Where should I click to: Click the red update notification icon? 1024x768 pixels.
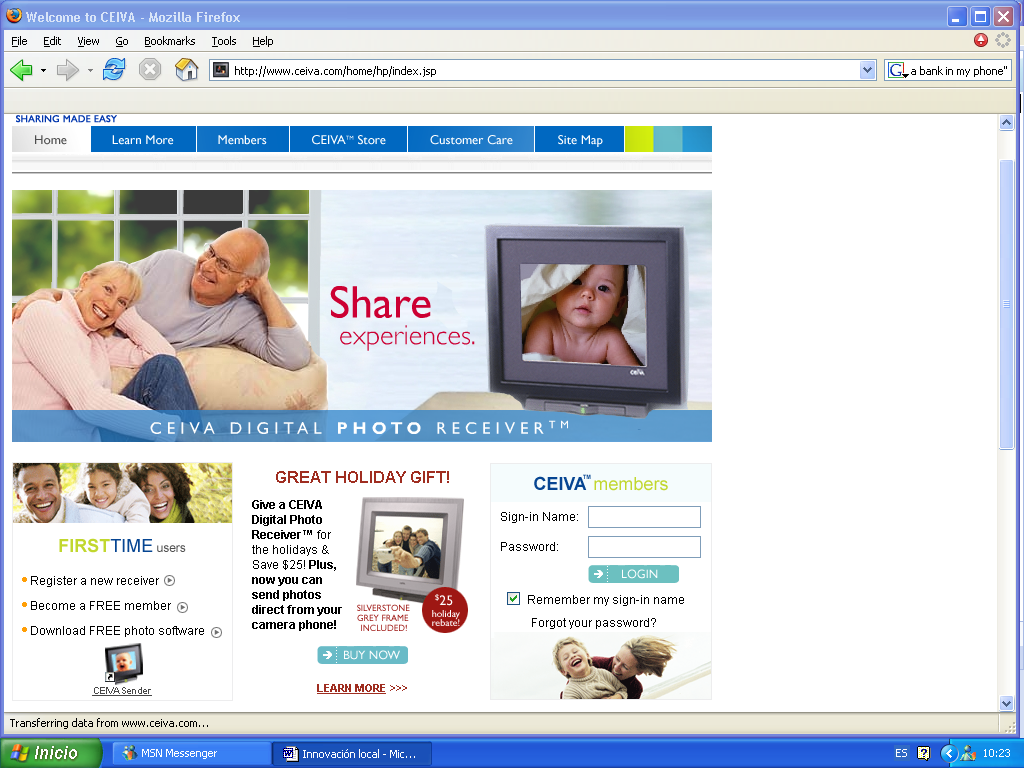(x=980, y=40)
